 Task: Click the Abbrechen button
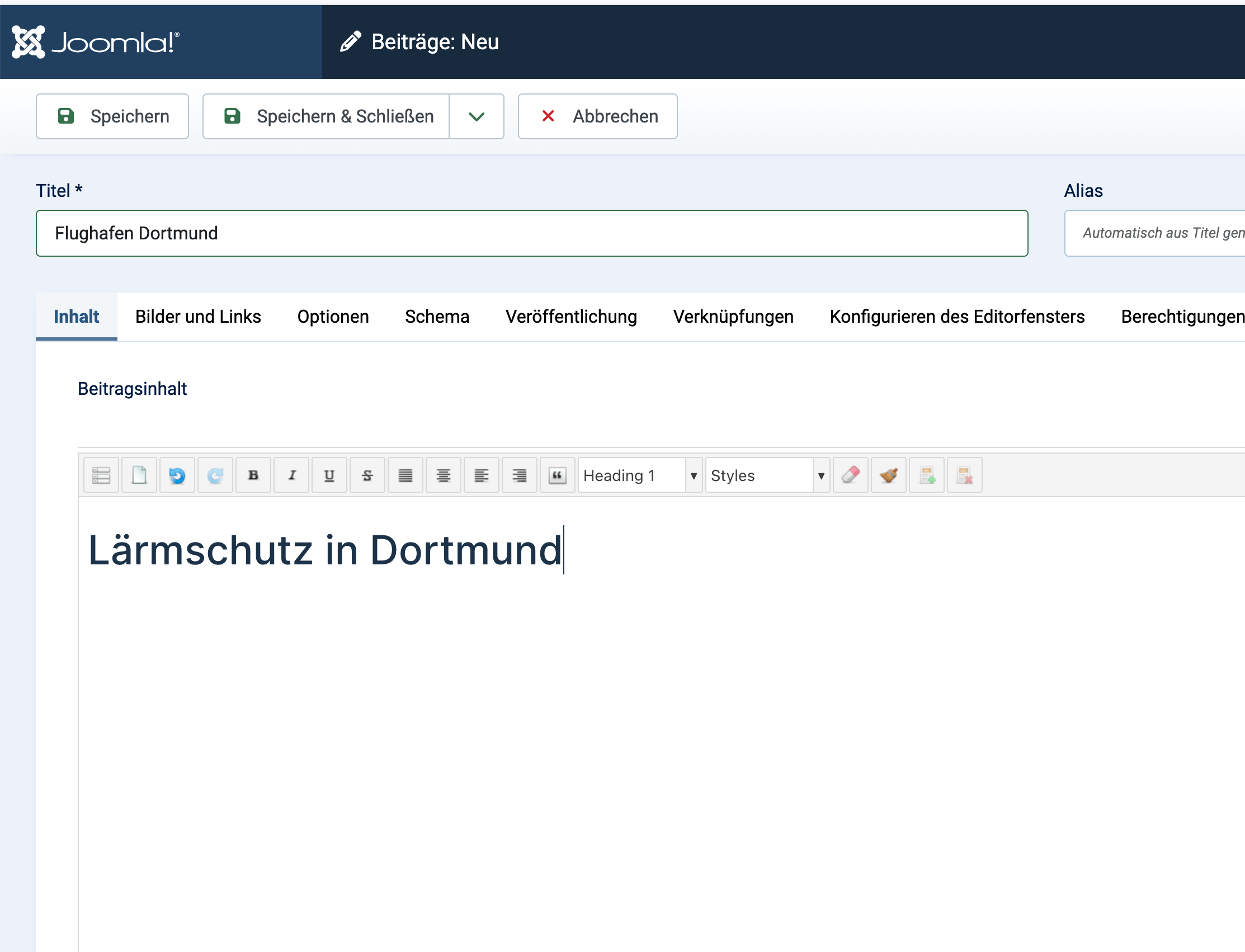[598, 116]
